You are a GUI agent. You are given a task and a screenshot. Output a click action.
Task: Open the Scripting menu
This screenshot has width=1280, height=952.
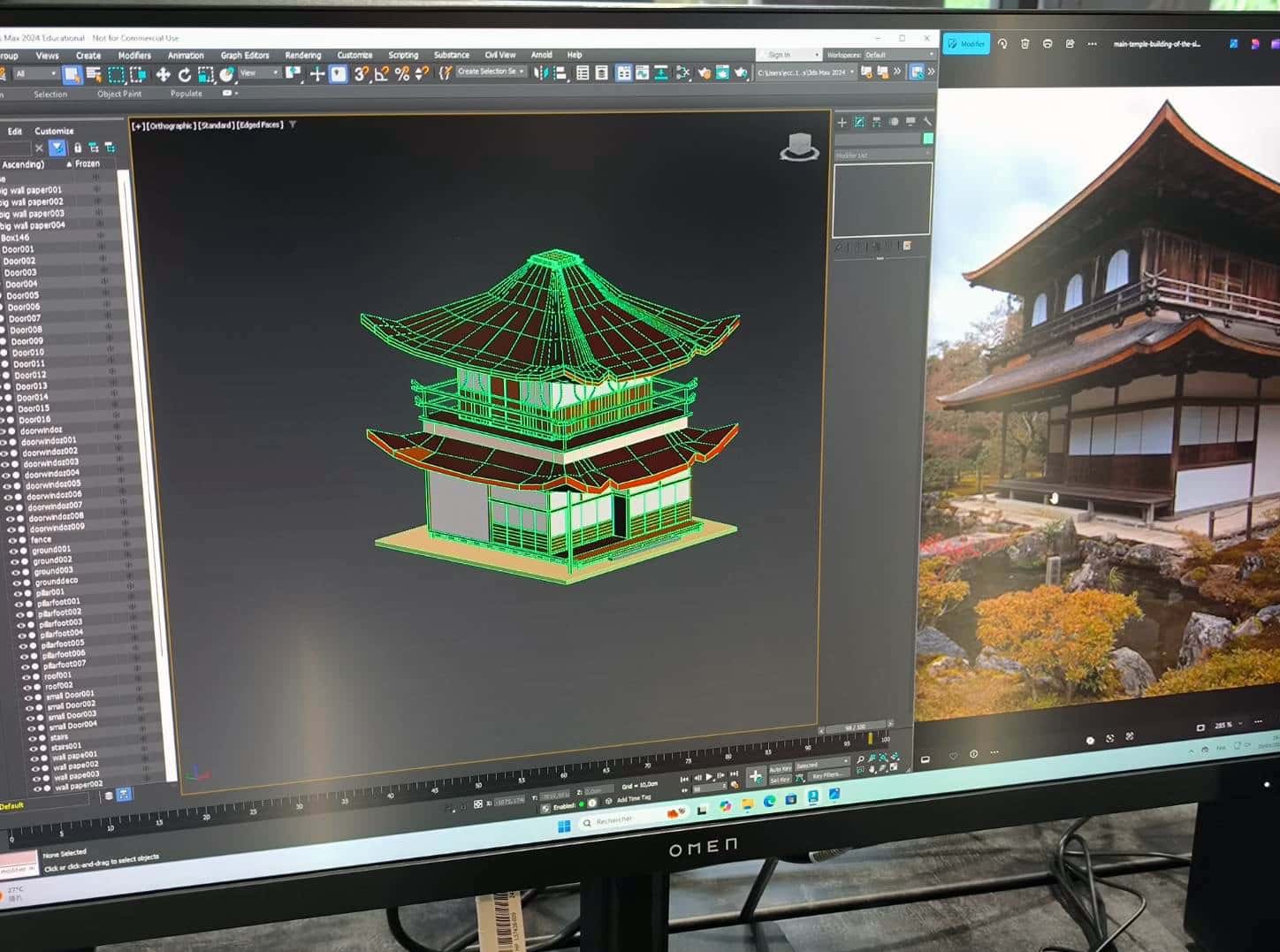pos(403,55)
